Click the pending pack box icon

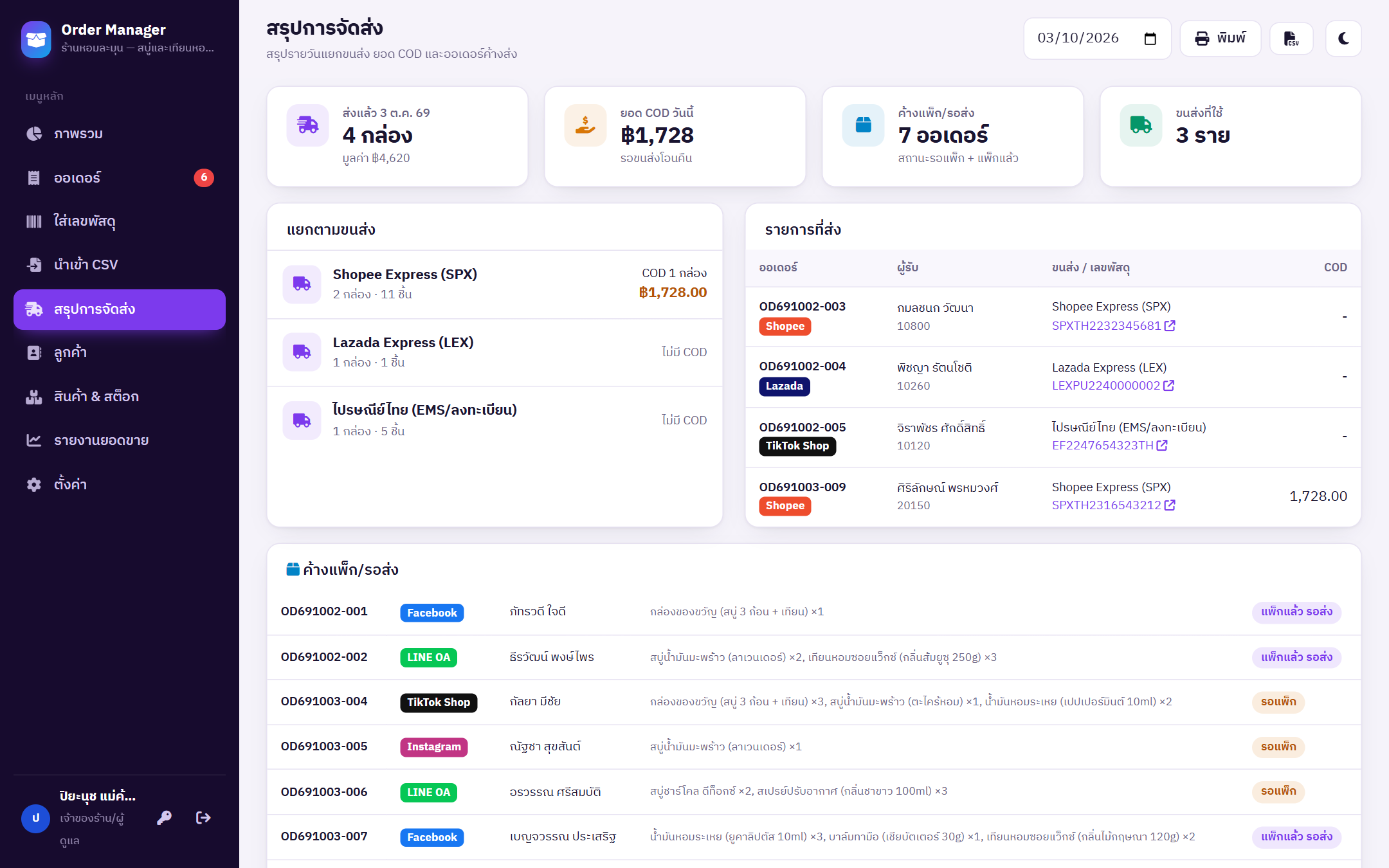(863, 125)
